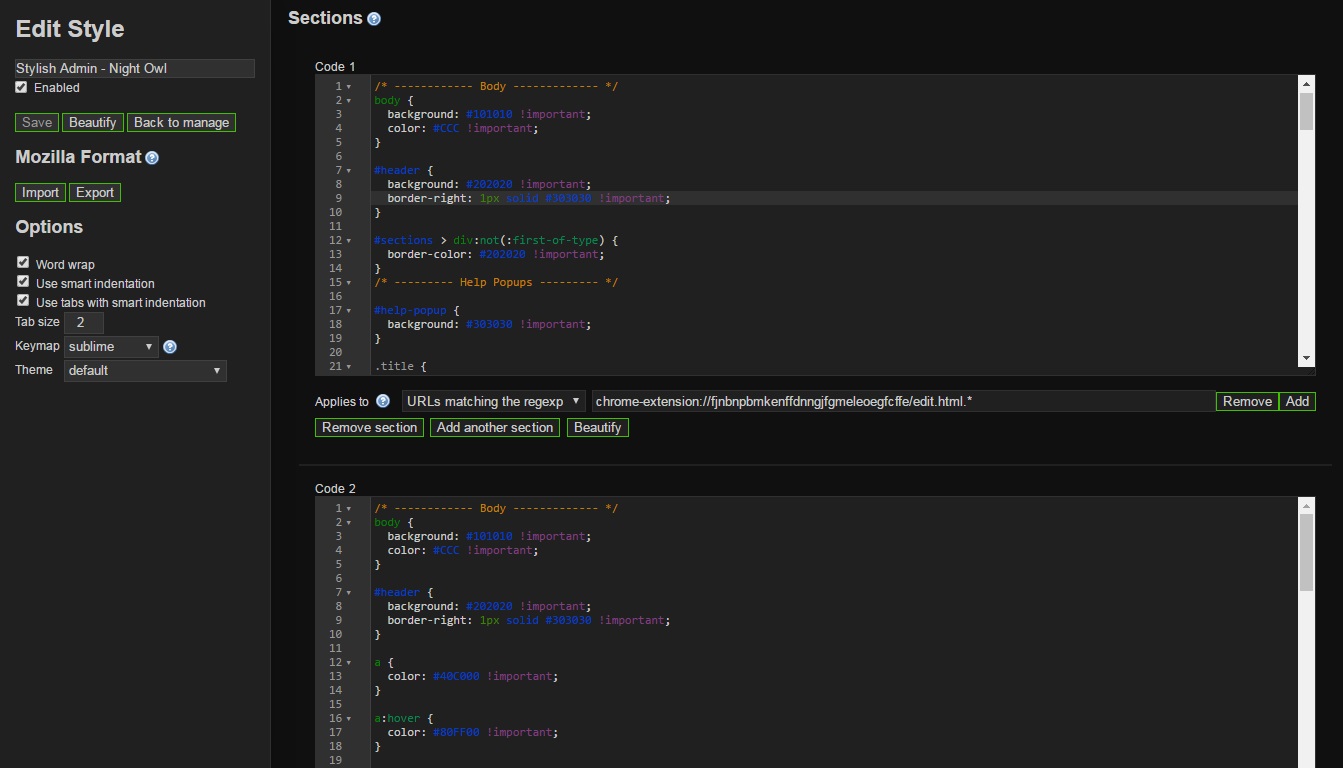
Task: Uncheck Use tabs with smart indentation
Action: [x=23, y=301]
